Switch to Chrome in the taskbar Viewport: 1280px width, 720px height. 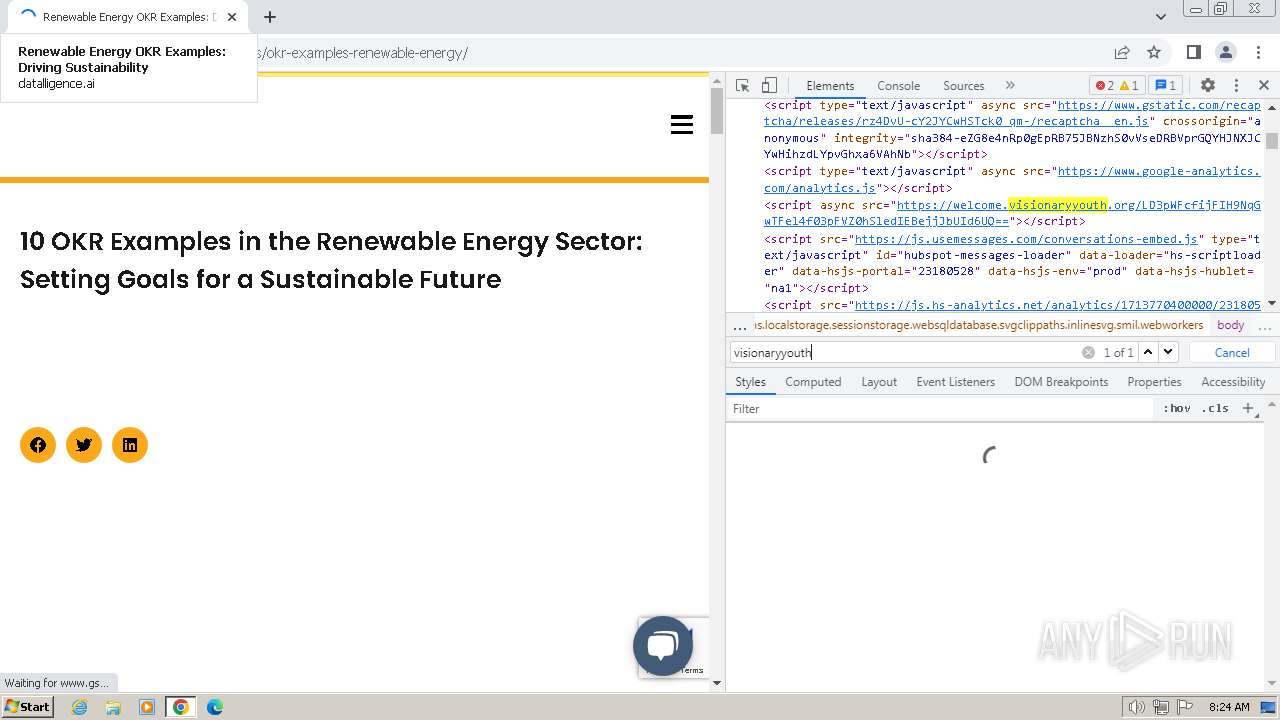click(181, 707)
